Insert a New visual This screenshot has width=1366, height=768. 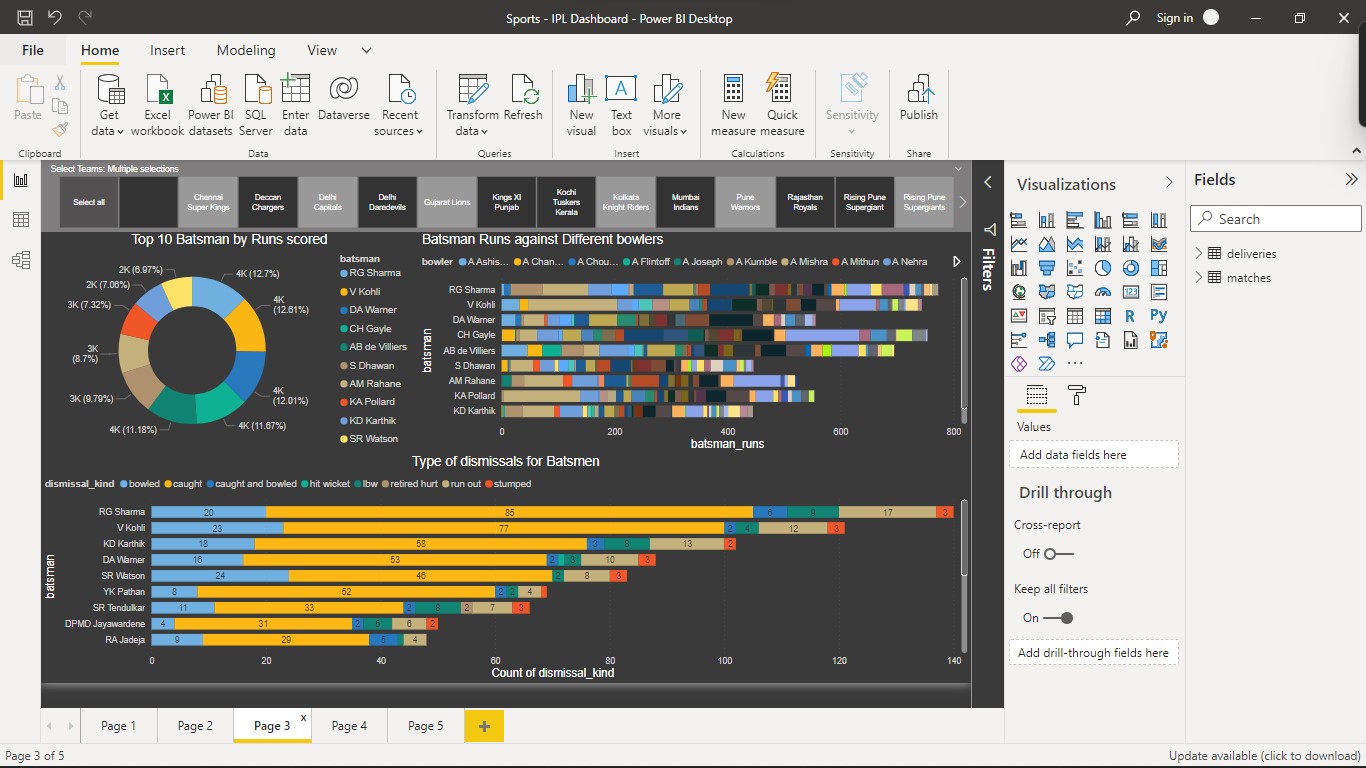pos(581,105)
